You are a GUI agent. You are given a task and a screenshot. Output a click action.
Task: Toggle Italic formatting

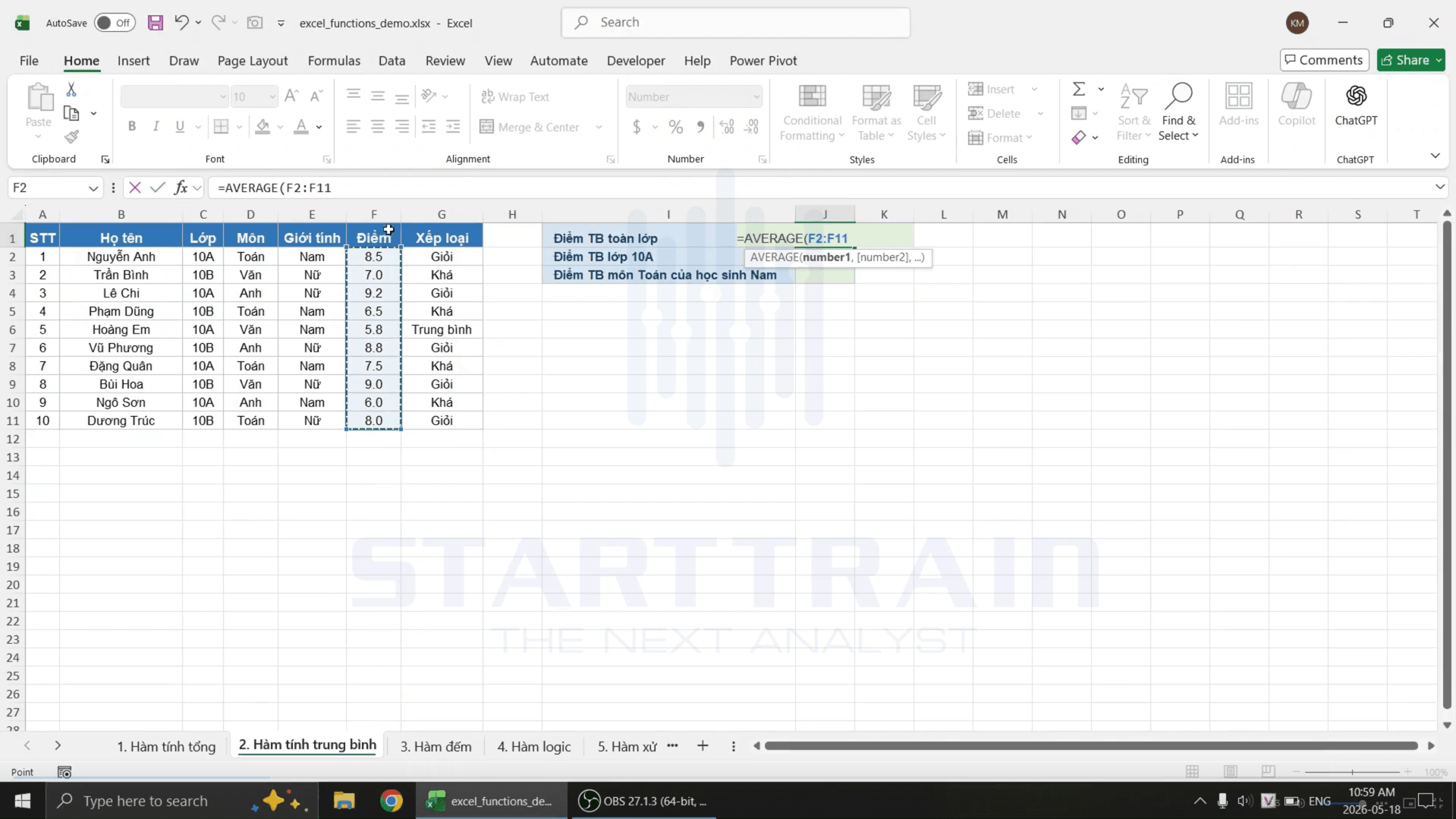click(156, 127)
